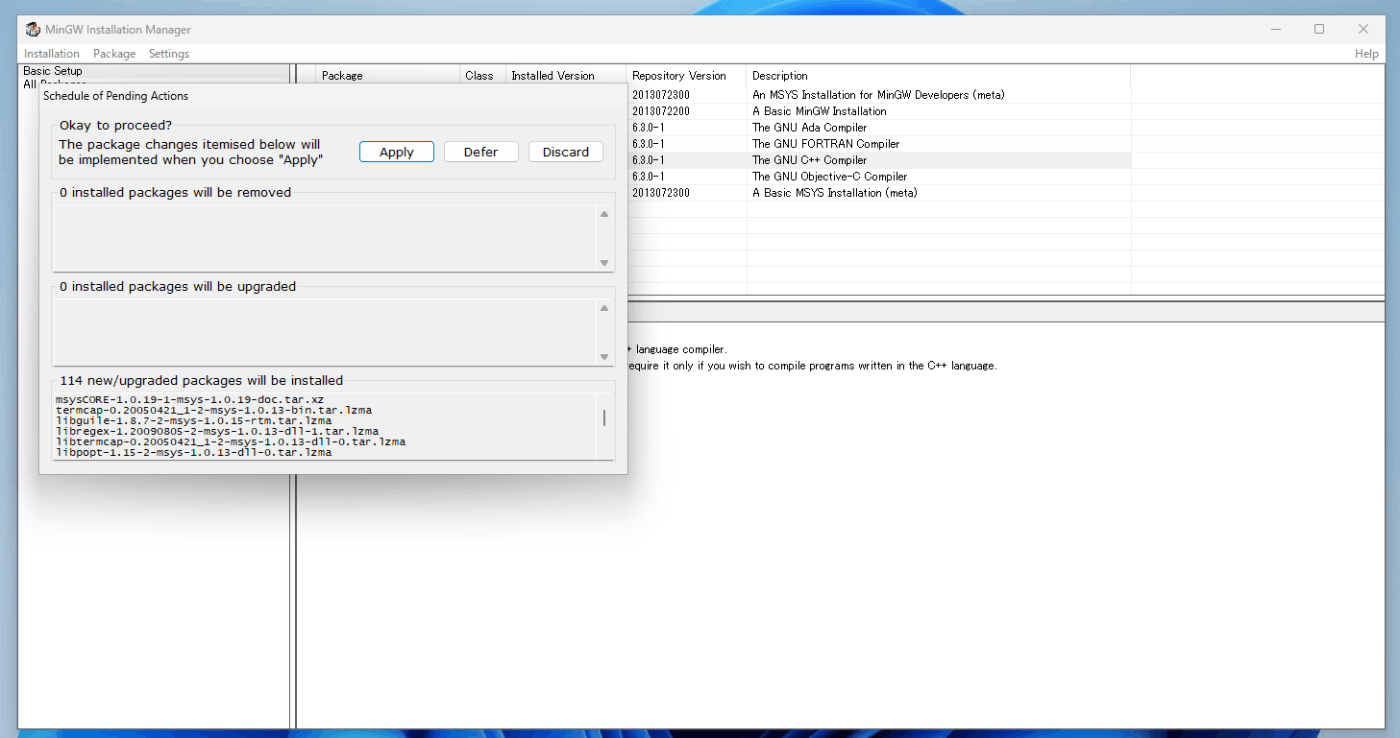Minimize the MinGW Installation Manager window

[x=1275, y=29]
